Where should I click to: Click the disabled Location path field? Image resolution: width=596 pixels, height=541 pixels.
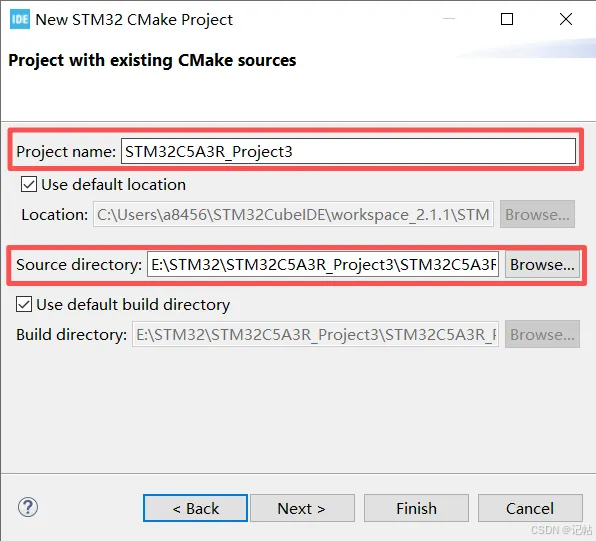point(293,214)
